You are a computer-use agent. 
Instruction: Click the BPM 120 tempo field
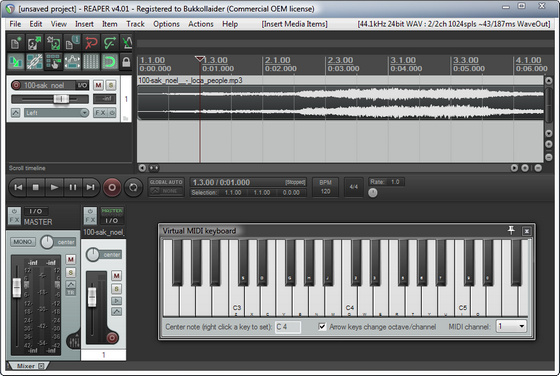pyautogui.click(x=325, y=187)
